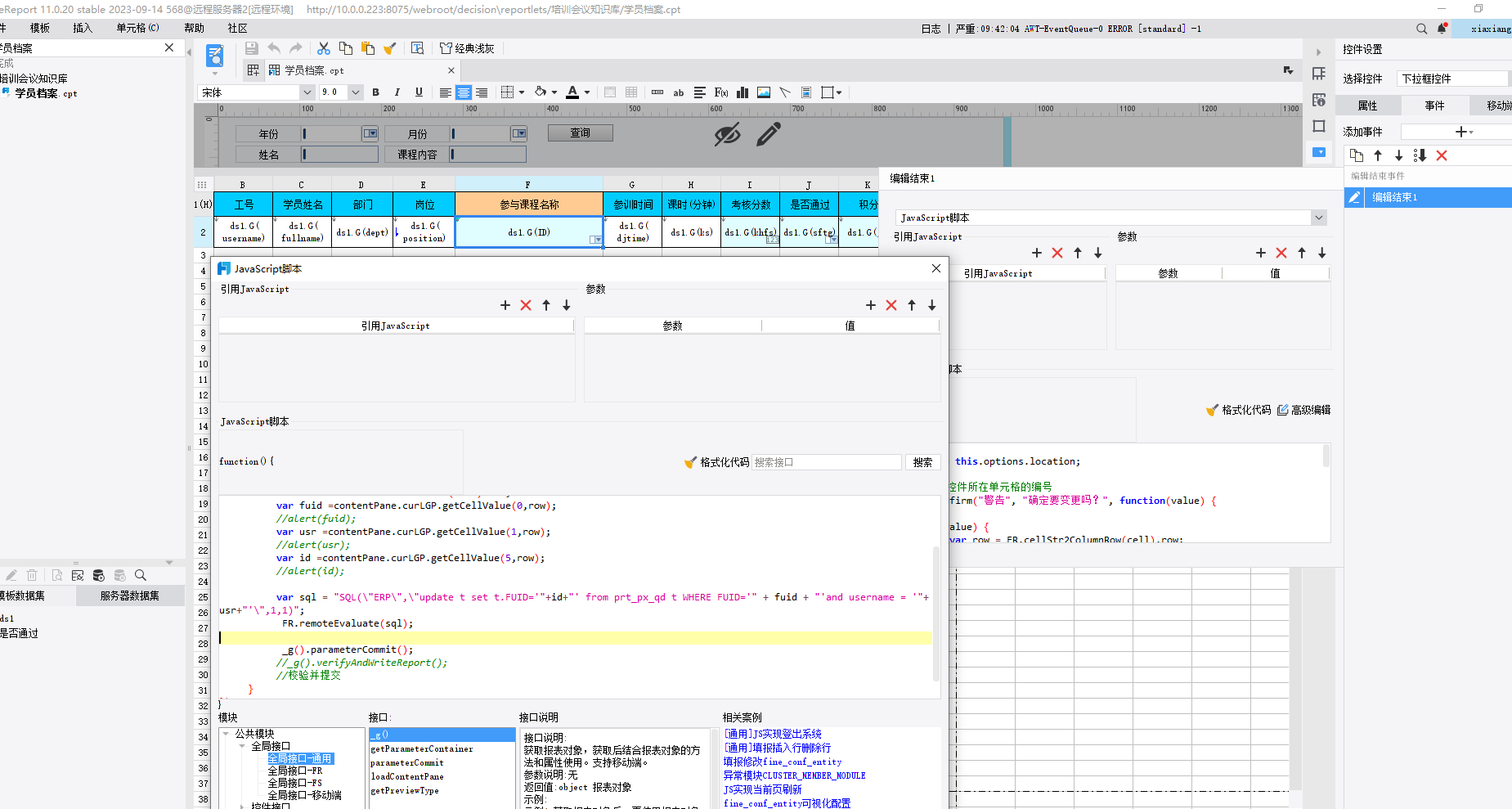Click the pencil edit icon on parameter panel
This screenshot has width=1512, height=809.
769,134
